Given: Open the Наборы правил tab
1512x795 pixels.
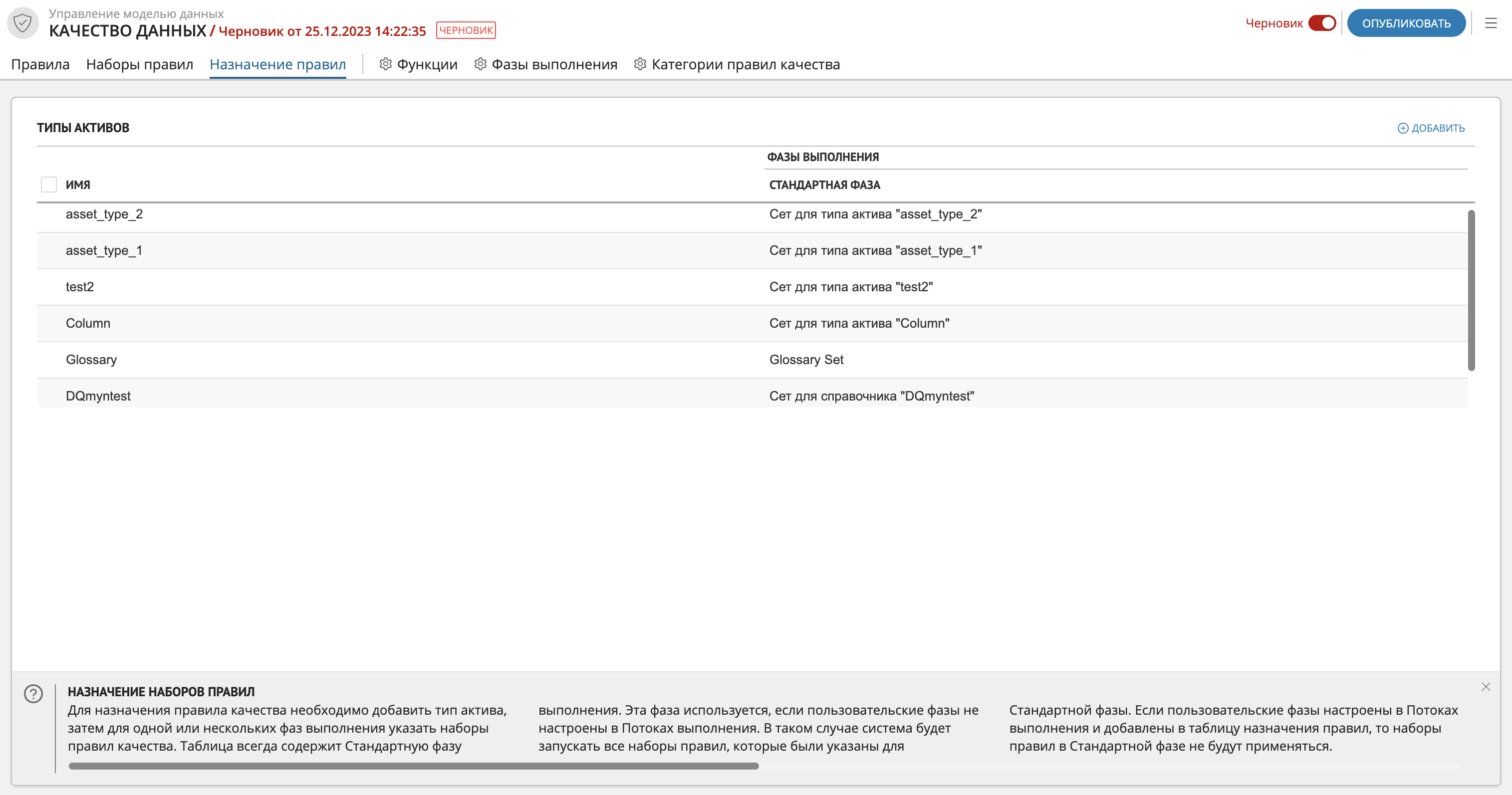Looking at the screenshot, I should click(x=140, y=64).
